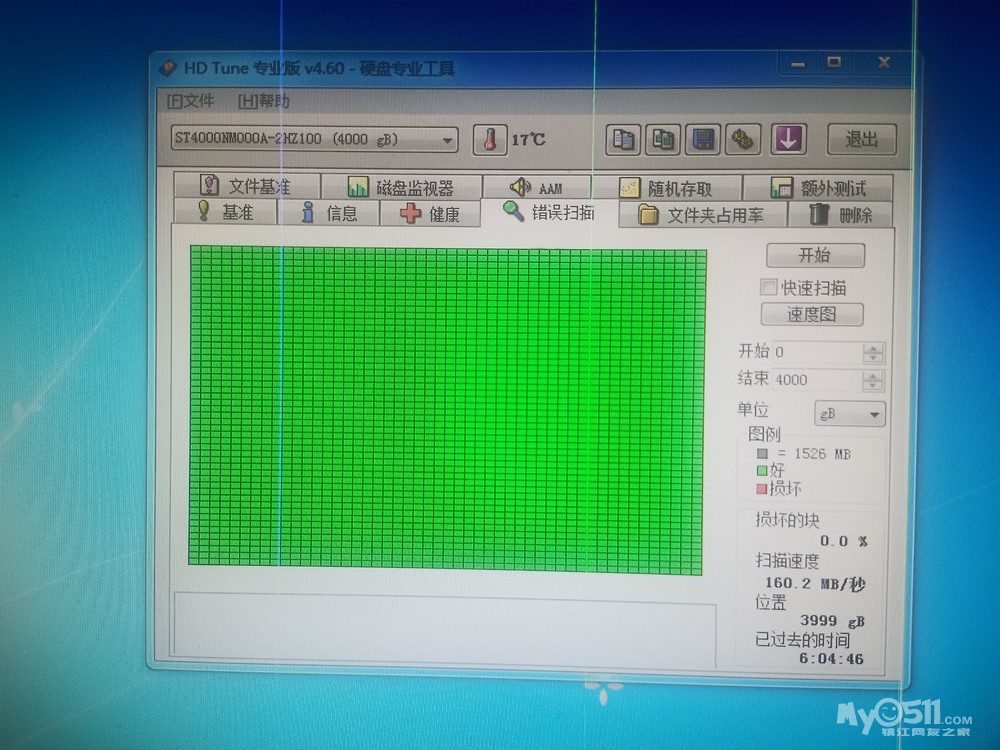Open the 健康 (Health) tab

click(430, 213)
